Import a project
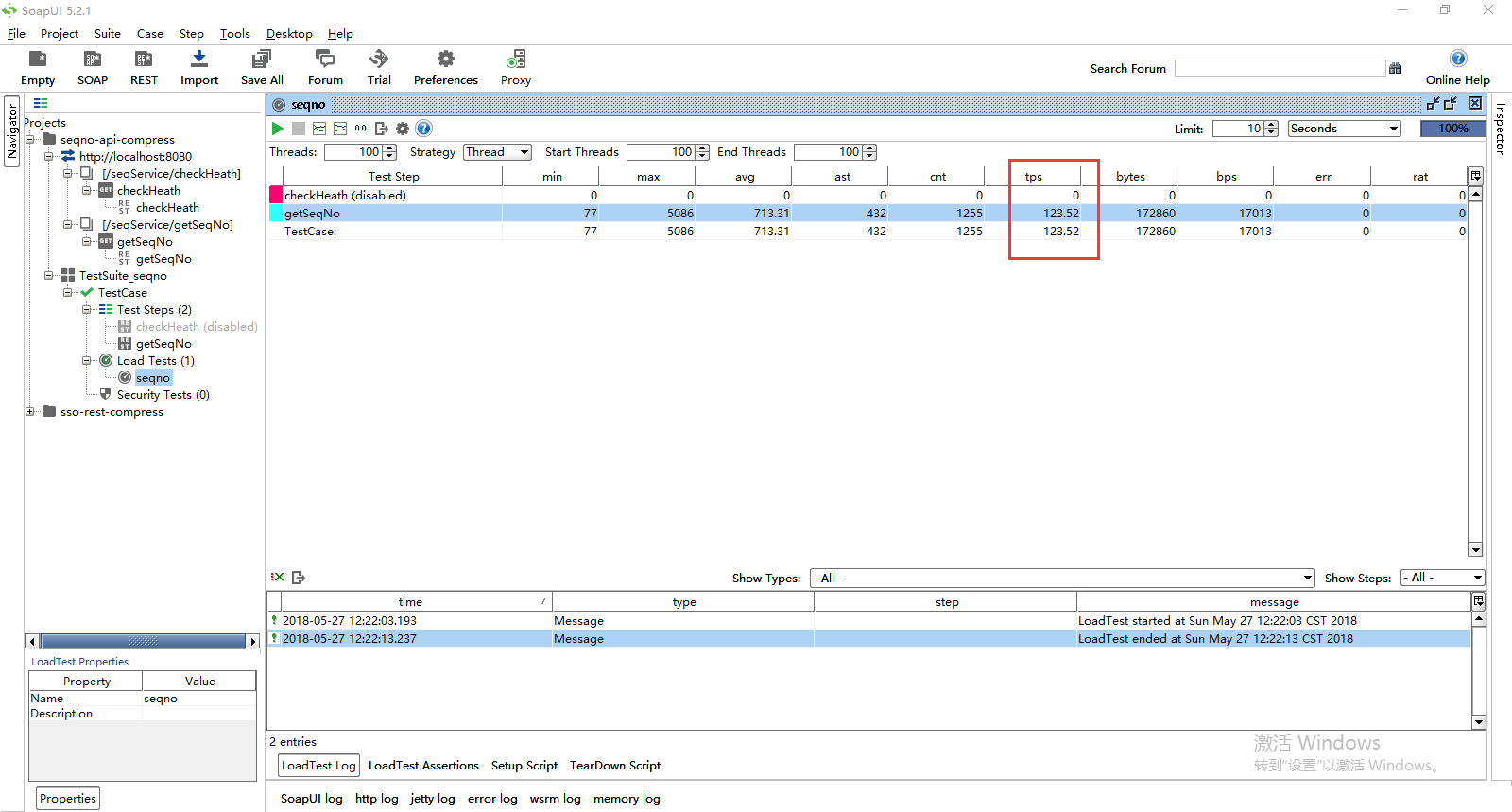Viewport: 1512px width, 812px height. tap(199, 68)
